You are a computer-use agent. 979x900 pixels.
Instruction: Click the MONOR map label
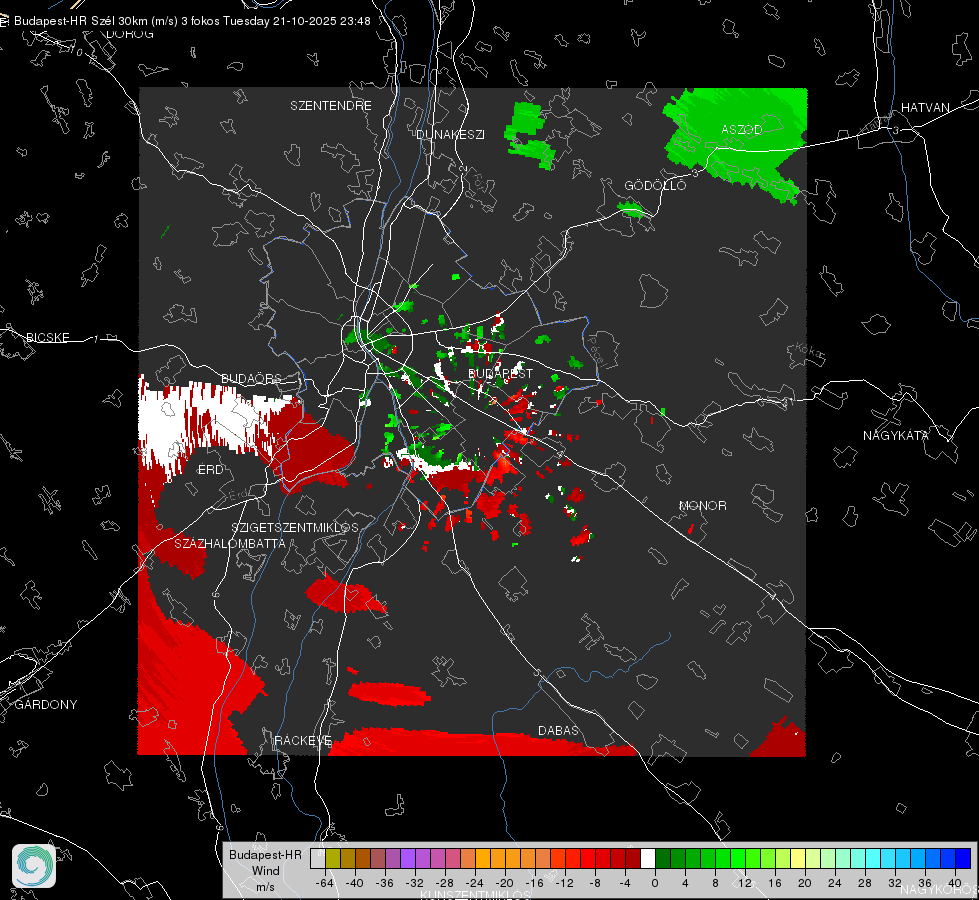coord(702,505)
